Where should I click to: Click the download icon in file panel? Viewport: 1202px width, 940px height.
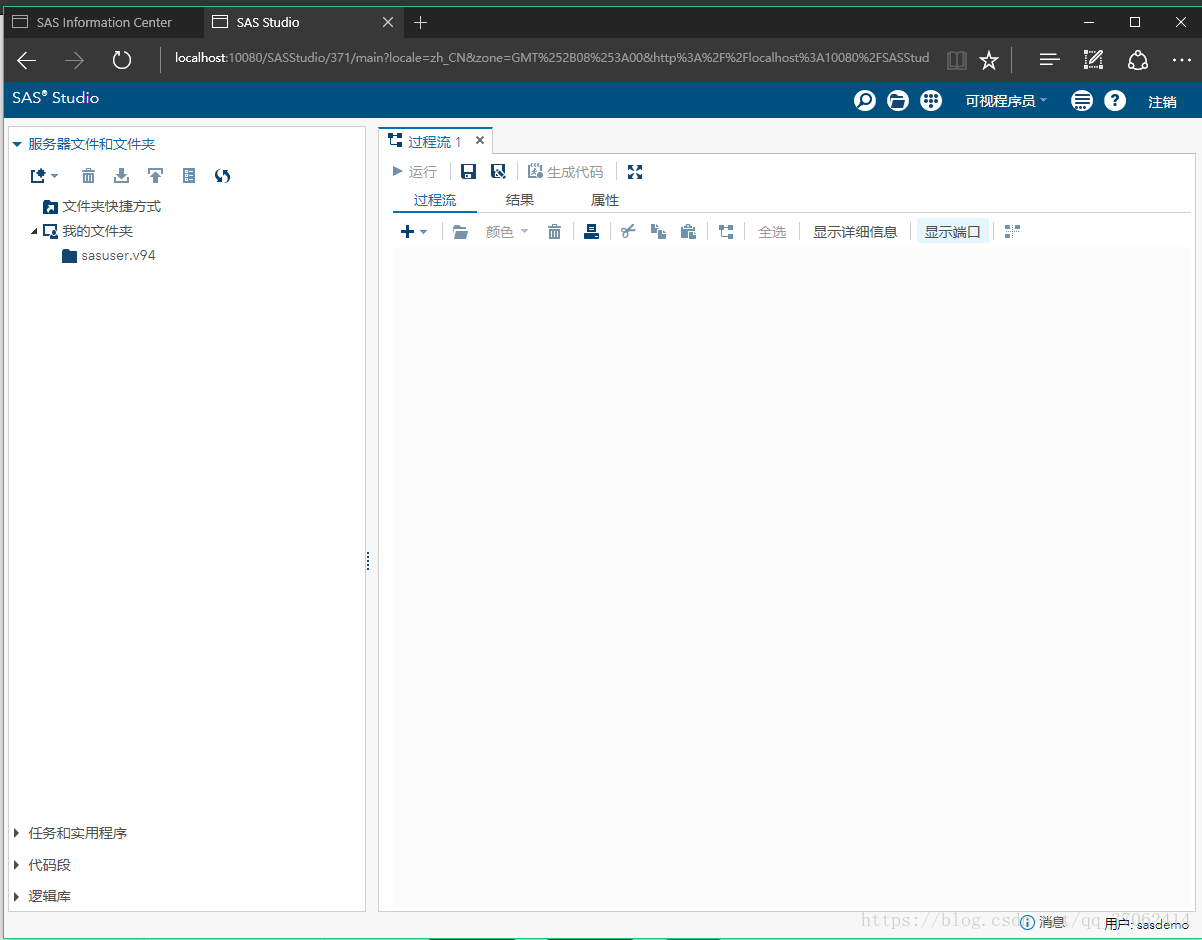click(121, 176)
